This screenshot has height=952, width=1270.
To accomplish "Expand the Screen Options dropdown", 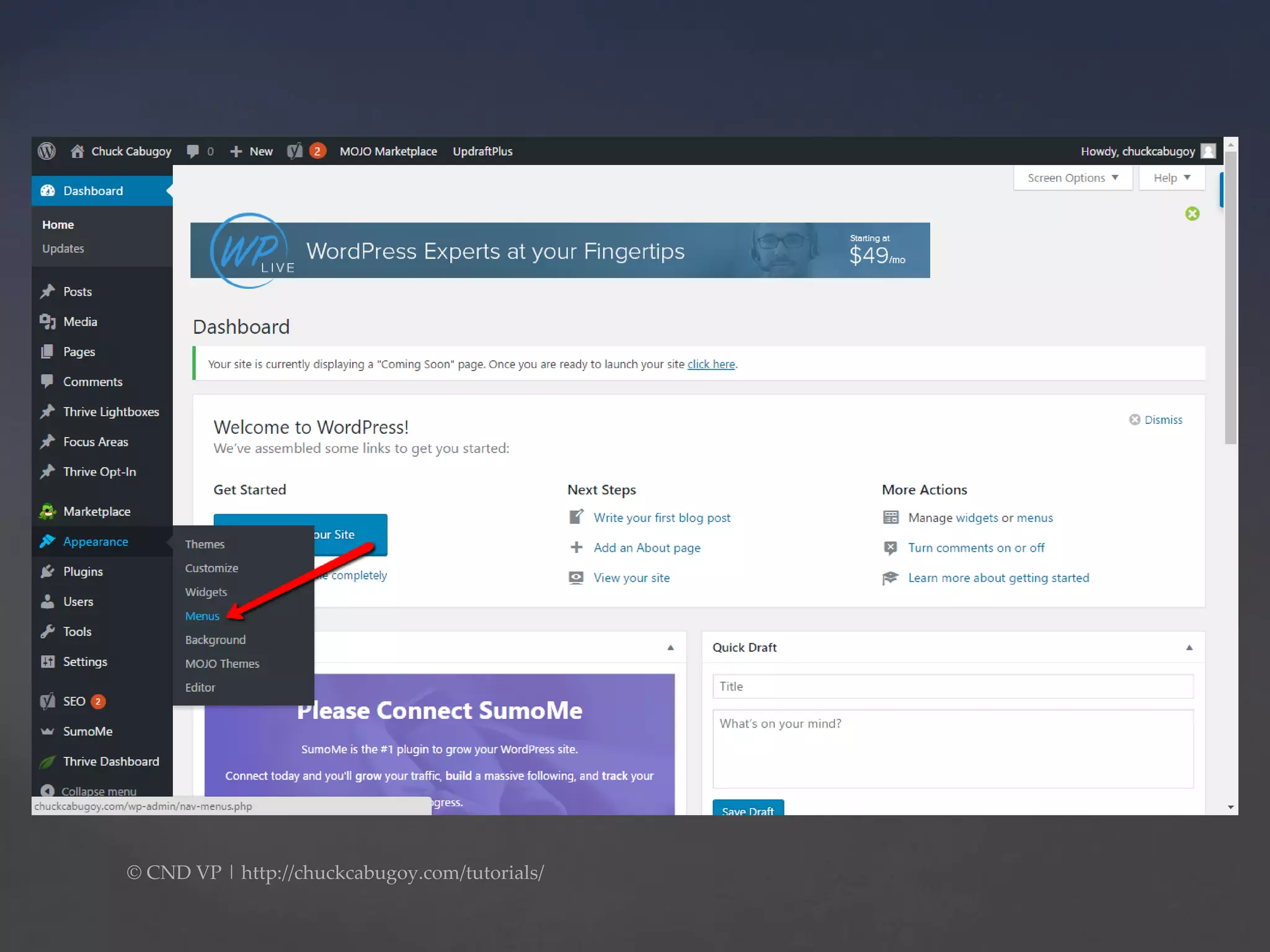I will point(1073,178).
